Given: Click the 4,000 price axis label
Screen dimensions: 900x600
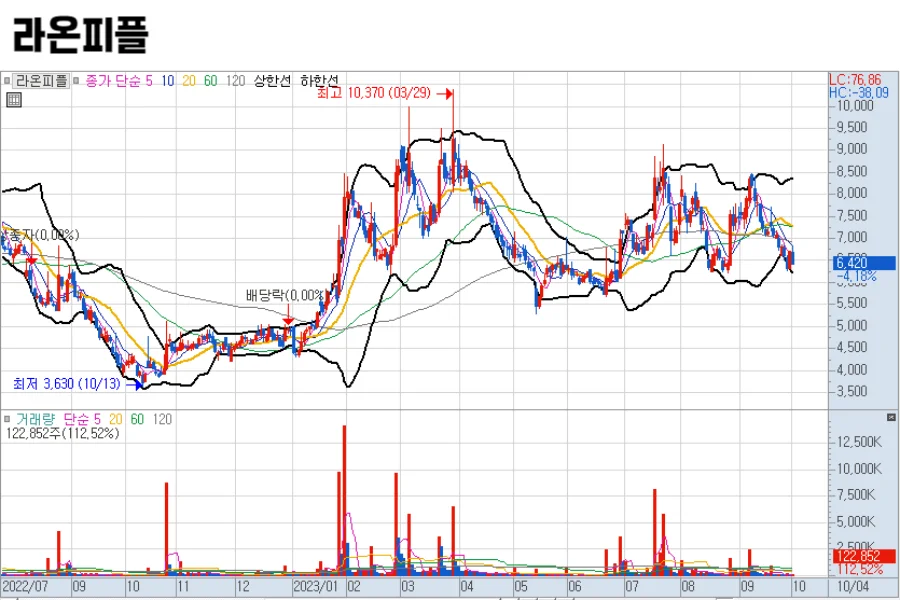Looking at the screenshot, I should coord(852,370).
